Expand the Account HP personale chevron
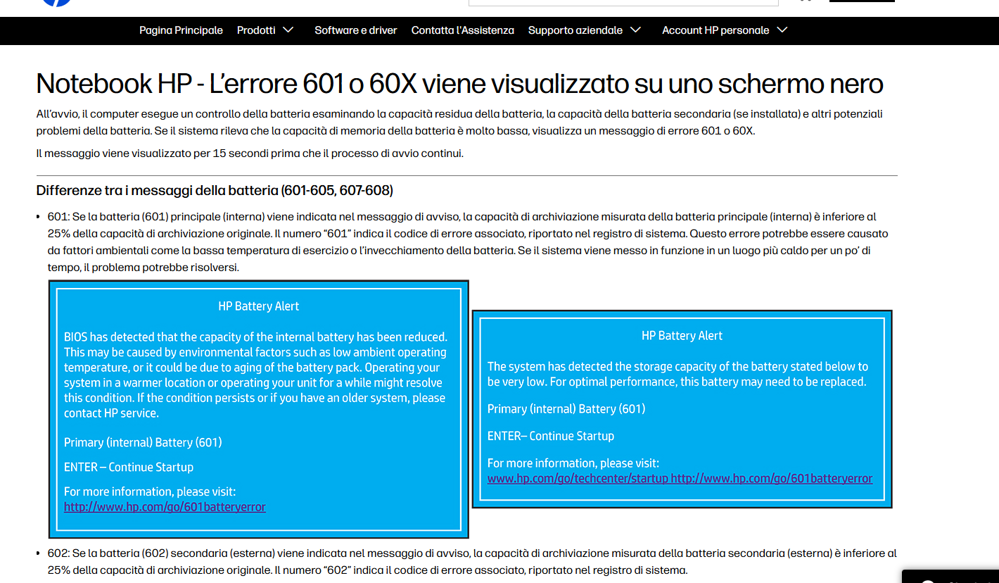This screenshot has width=999, height=583. [x=782, y=30]
